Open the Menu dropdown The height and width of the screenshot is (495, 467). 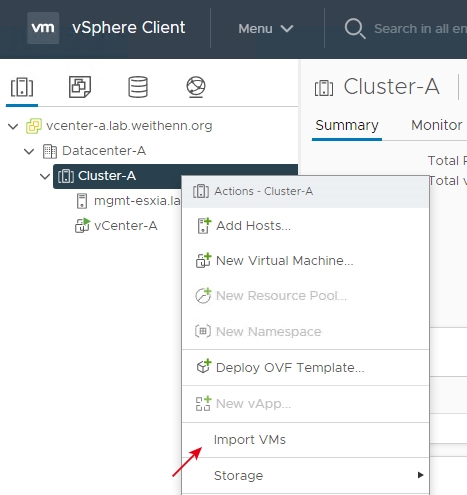coord(266,29)
